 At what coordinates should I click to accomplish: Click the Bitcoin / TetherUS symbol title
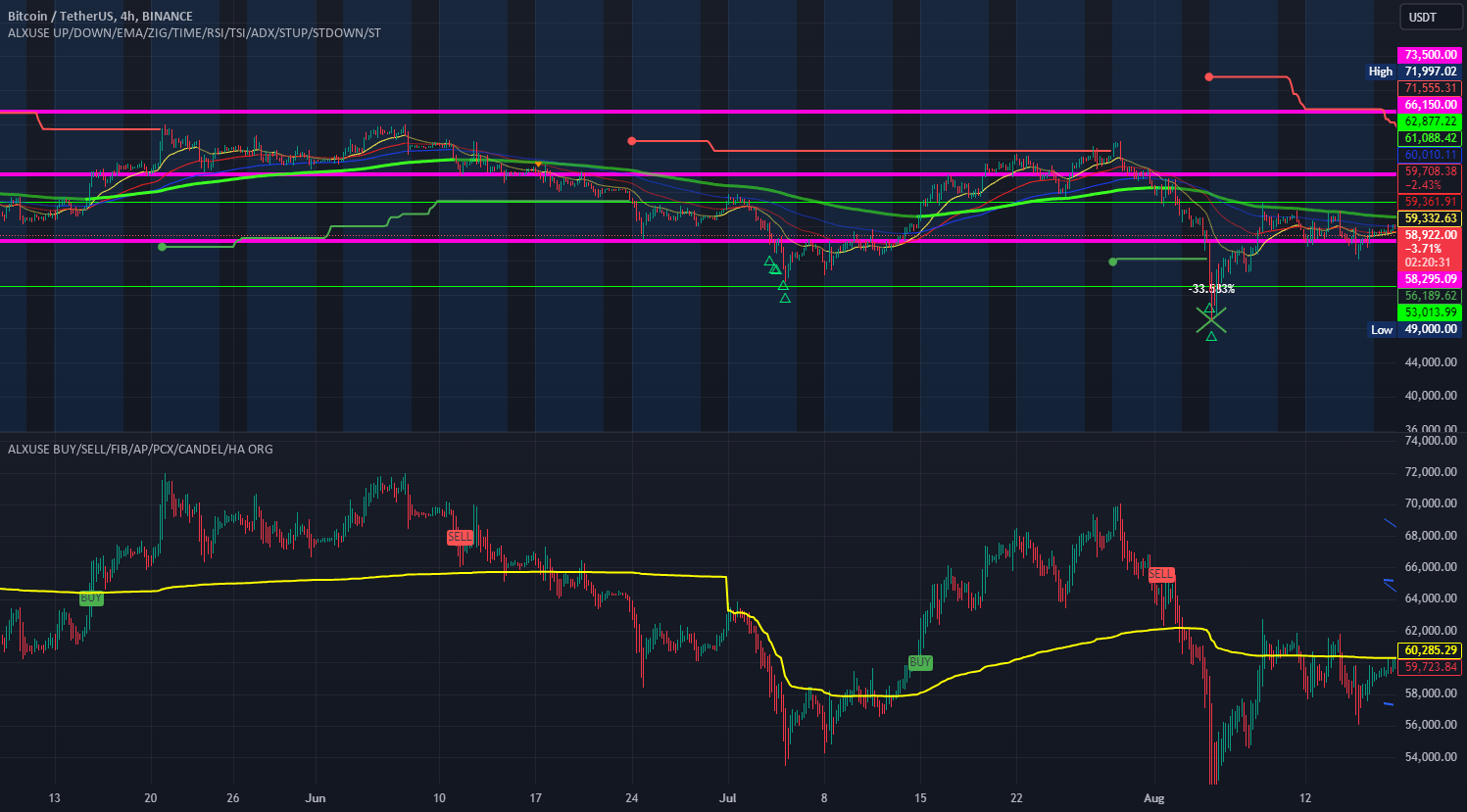pyautogui.click(x=100, y=16)
